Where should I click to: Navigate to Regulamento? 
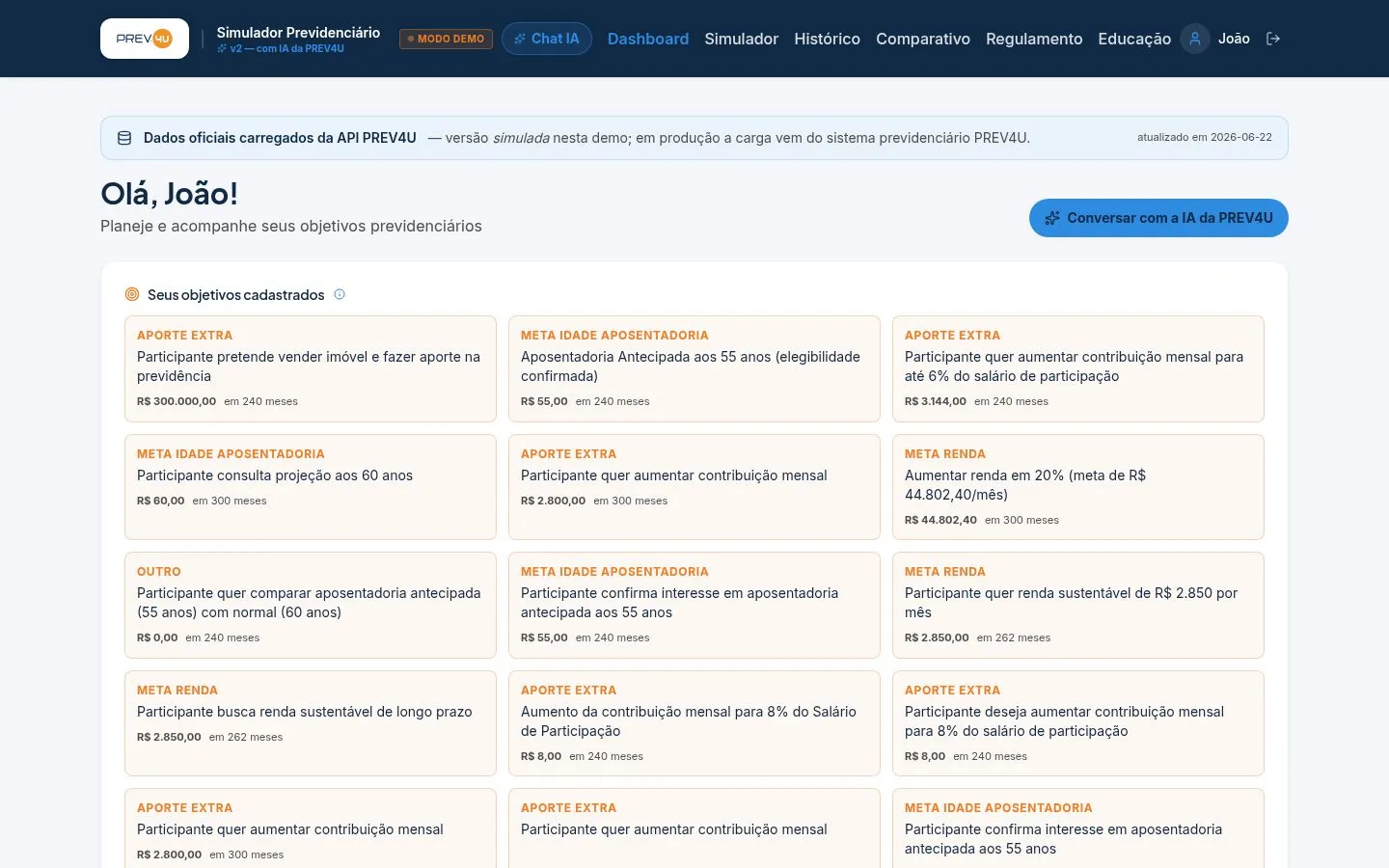point(1034,39)
